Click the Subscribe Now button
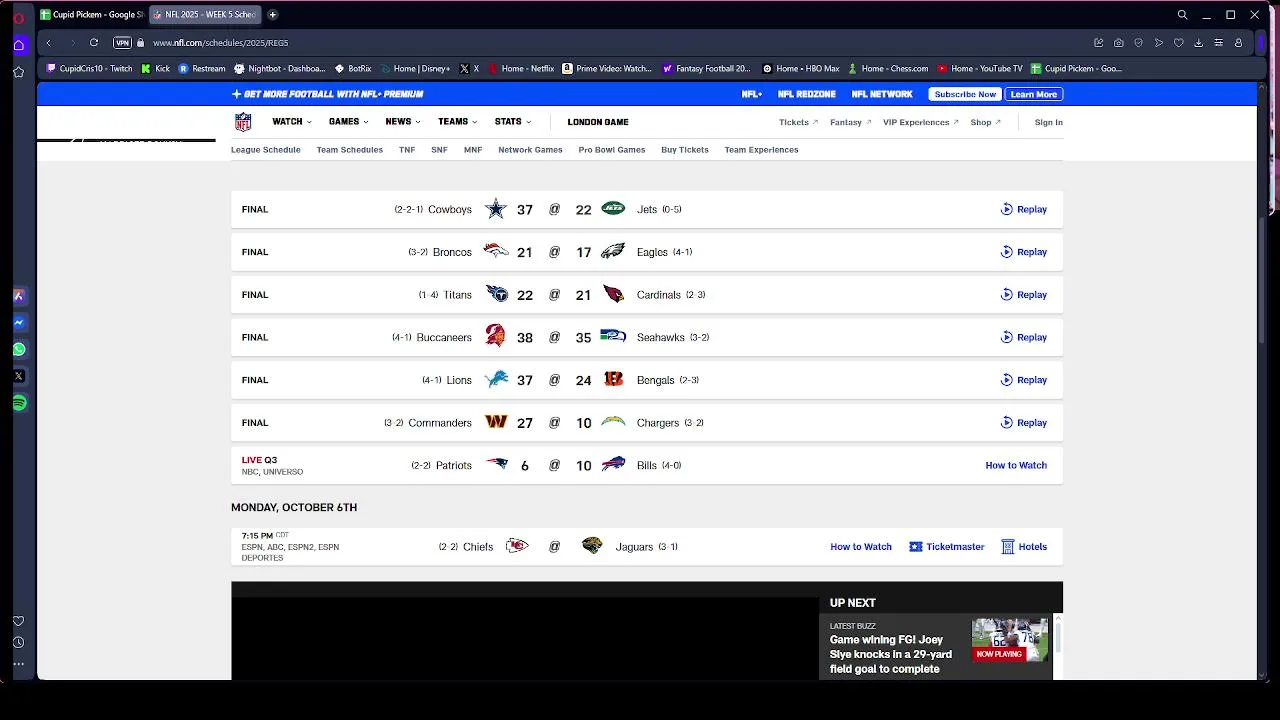This screenshot has width=1280, height=720. 965,94
